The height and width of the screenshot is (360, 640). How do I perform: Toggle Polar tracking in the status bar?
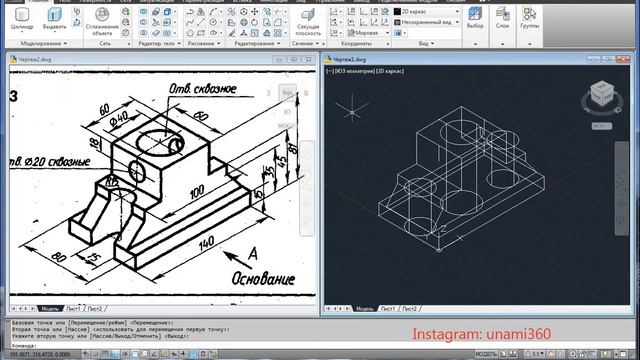coord(125,354)
